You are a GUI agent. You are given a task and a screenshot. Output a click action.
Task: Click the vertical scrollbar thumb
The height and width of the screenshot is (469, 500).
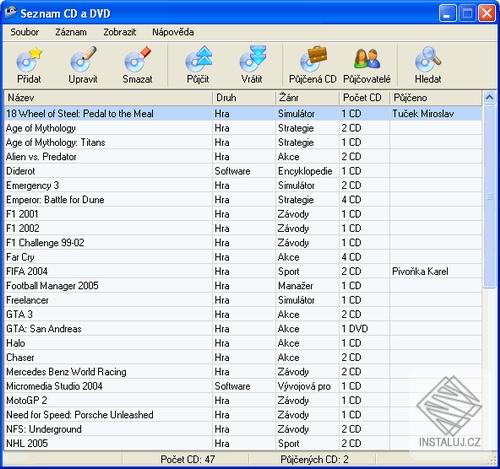489,197
